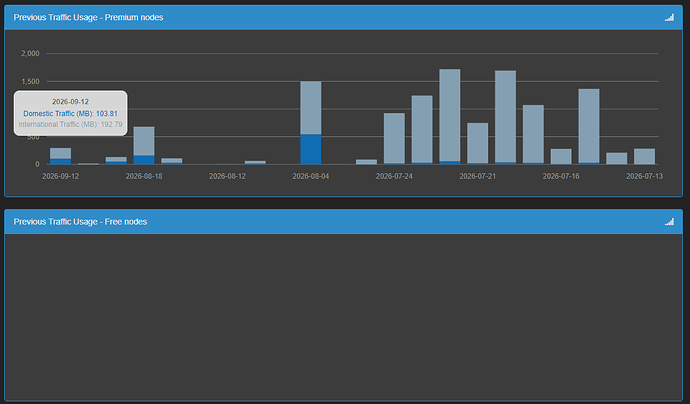Click the bar above 2026-07-16
Image resolution: width=690 pixels, height=404 pixels.
561,156
